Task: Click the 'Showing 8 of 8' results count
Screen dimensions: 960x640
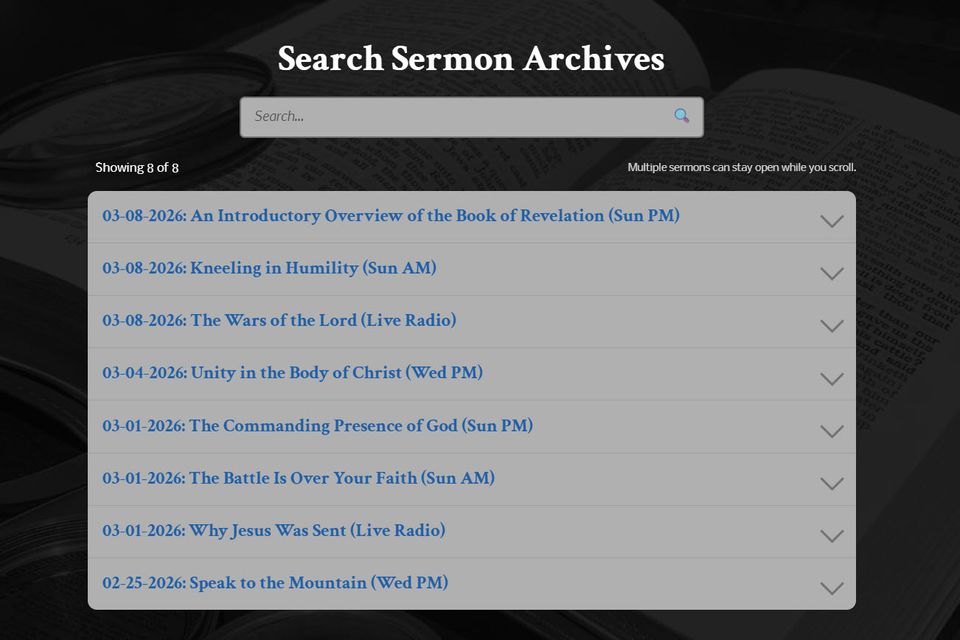Action: pyautogui.click(x=137, y=167)
